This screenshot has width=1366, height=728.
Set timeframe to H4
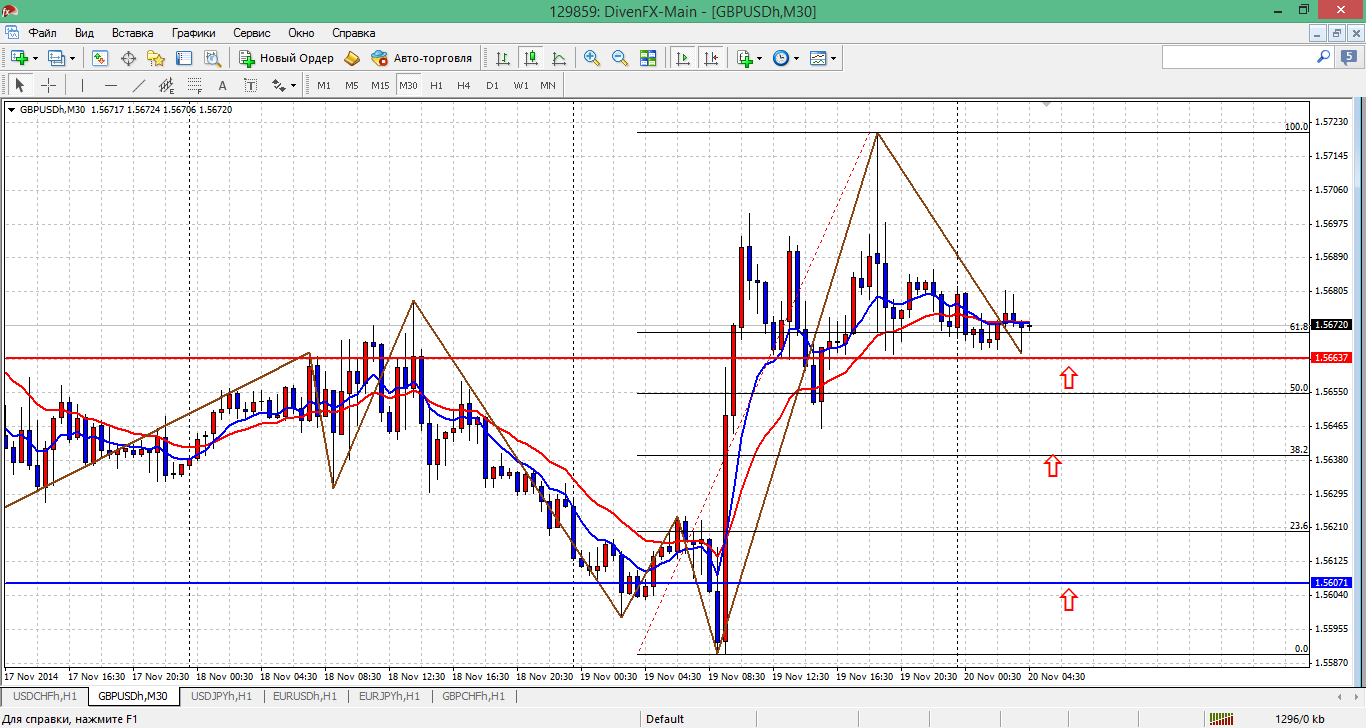point(463,85)
